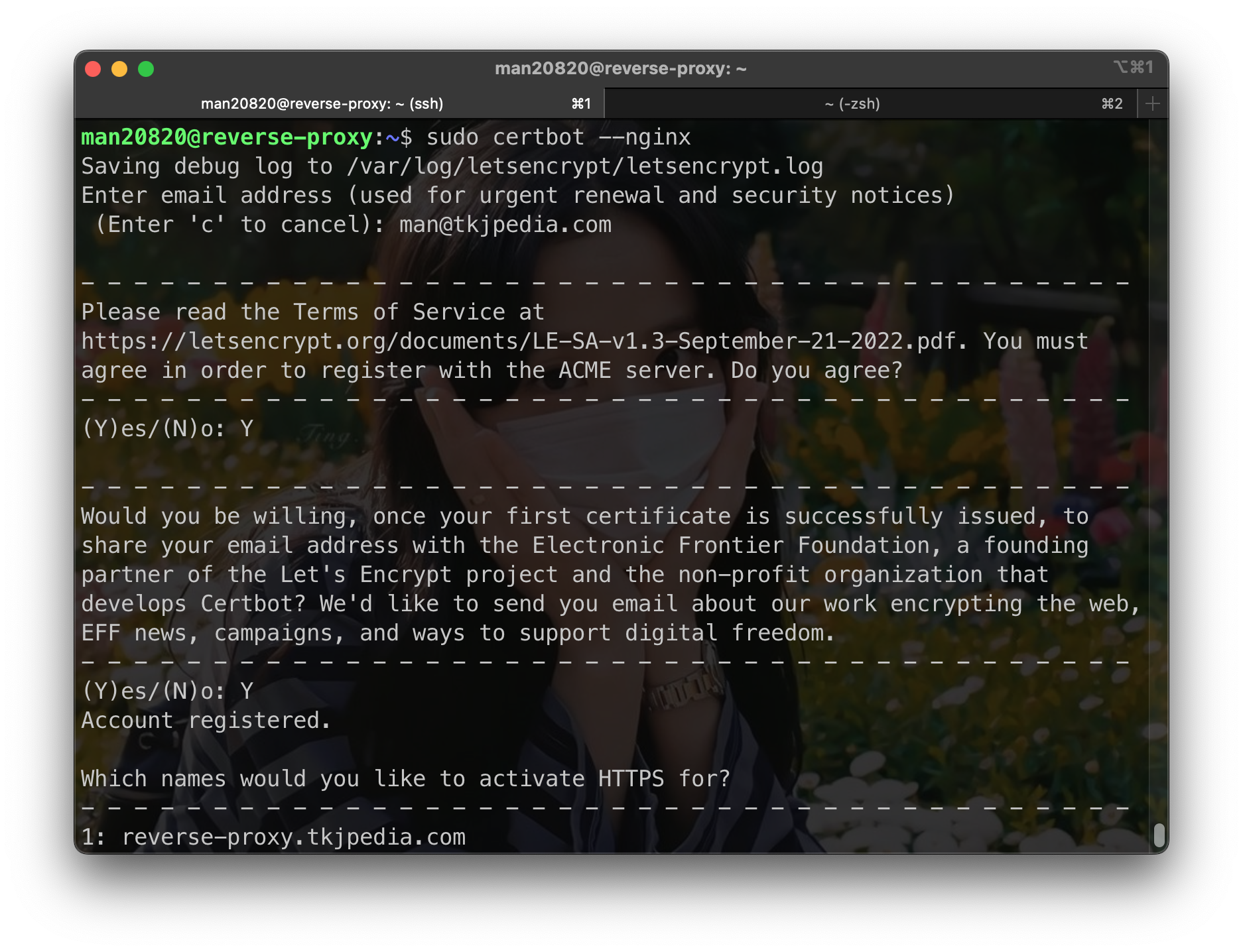Screen dimensions: 1243x952
Task: Click the letsencrypt.org Terms of Service URL
Action: [x=518, y=341]
